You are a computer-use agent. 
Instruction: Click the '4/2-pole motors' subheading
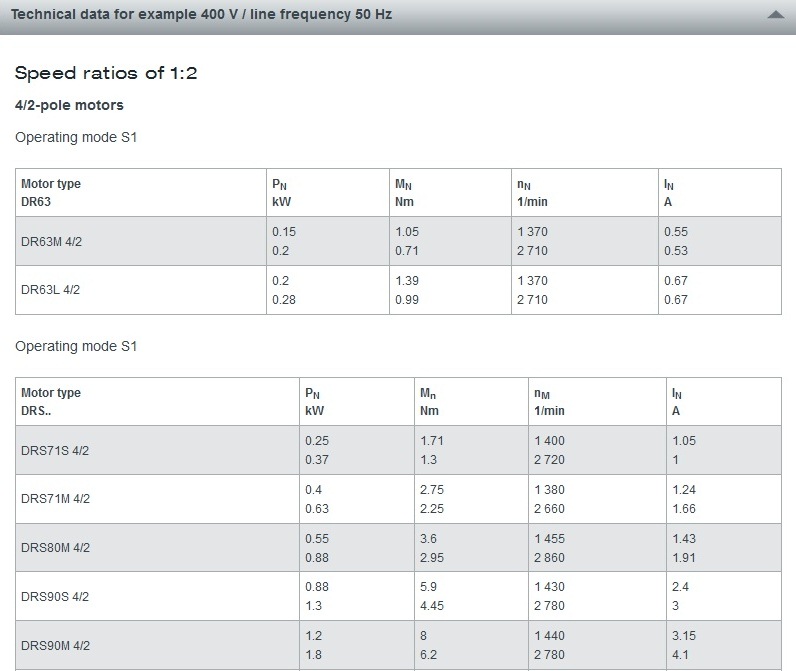(69, 105)
